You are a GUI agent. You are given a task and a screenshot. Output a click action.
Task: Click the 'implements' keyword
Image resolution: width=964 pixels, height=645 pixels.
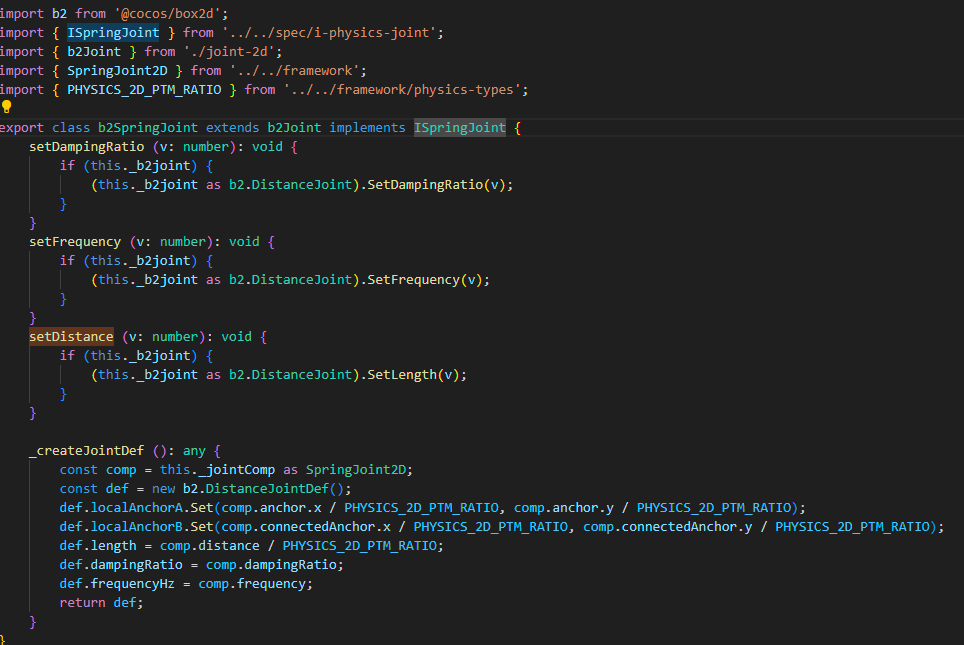[367, 128]
